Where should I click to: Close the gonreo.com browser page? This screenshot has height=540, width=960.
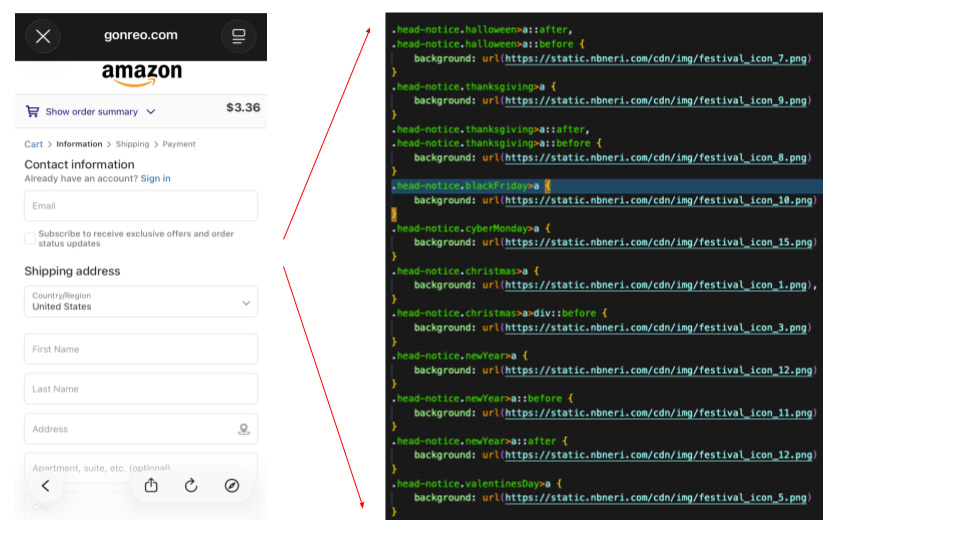[x=43, y=36]
